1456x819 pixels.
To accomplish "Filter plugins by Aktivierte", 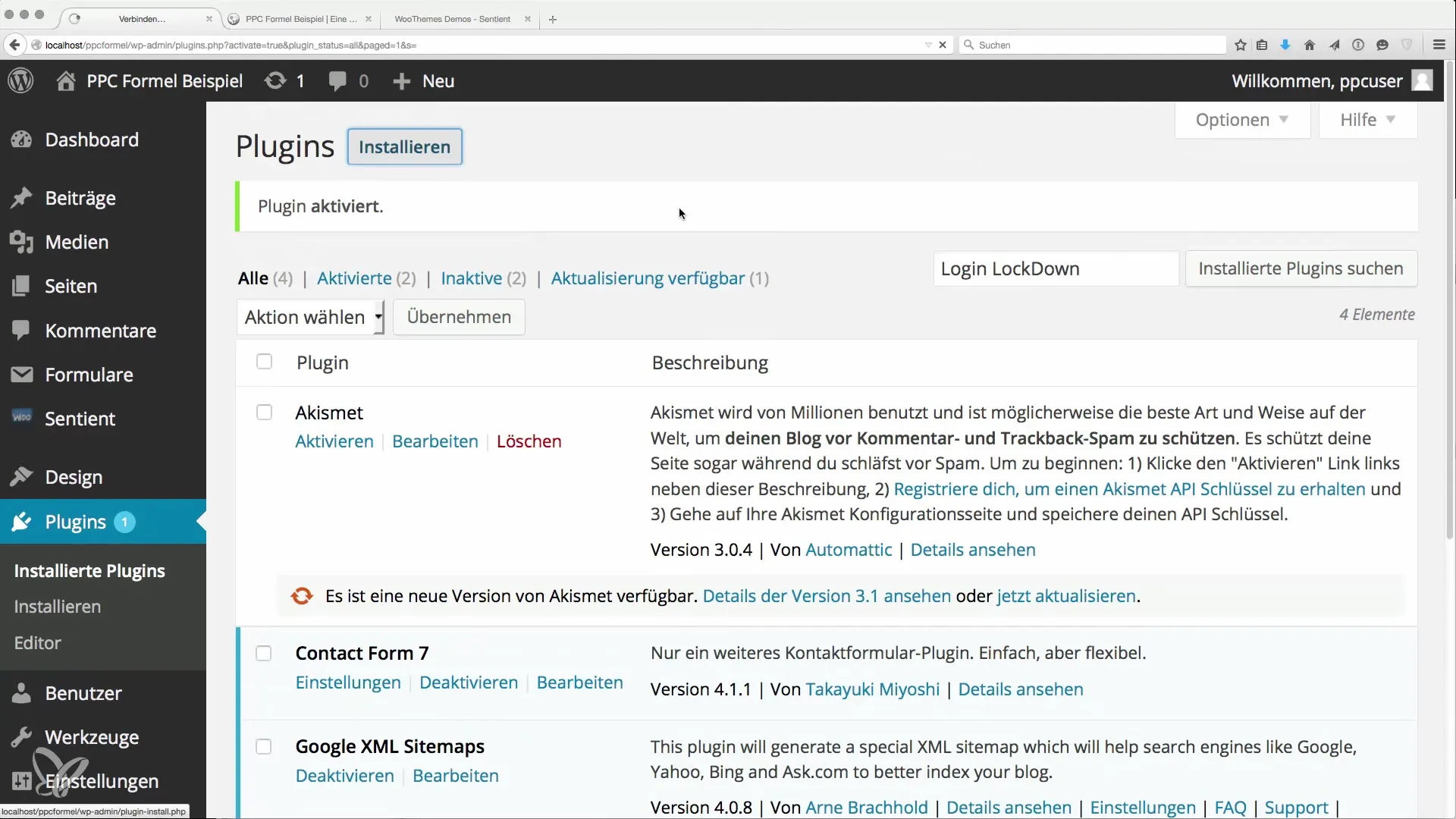I will tap(354, 278).
